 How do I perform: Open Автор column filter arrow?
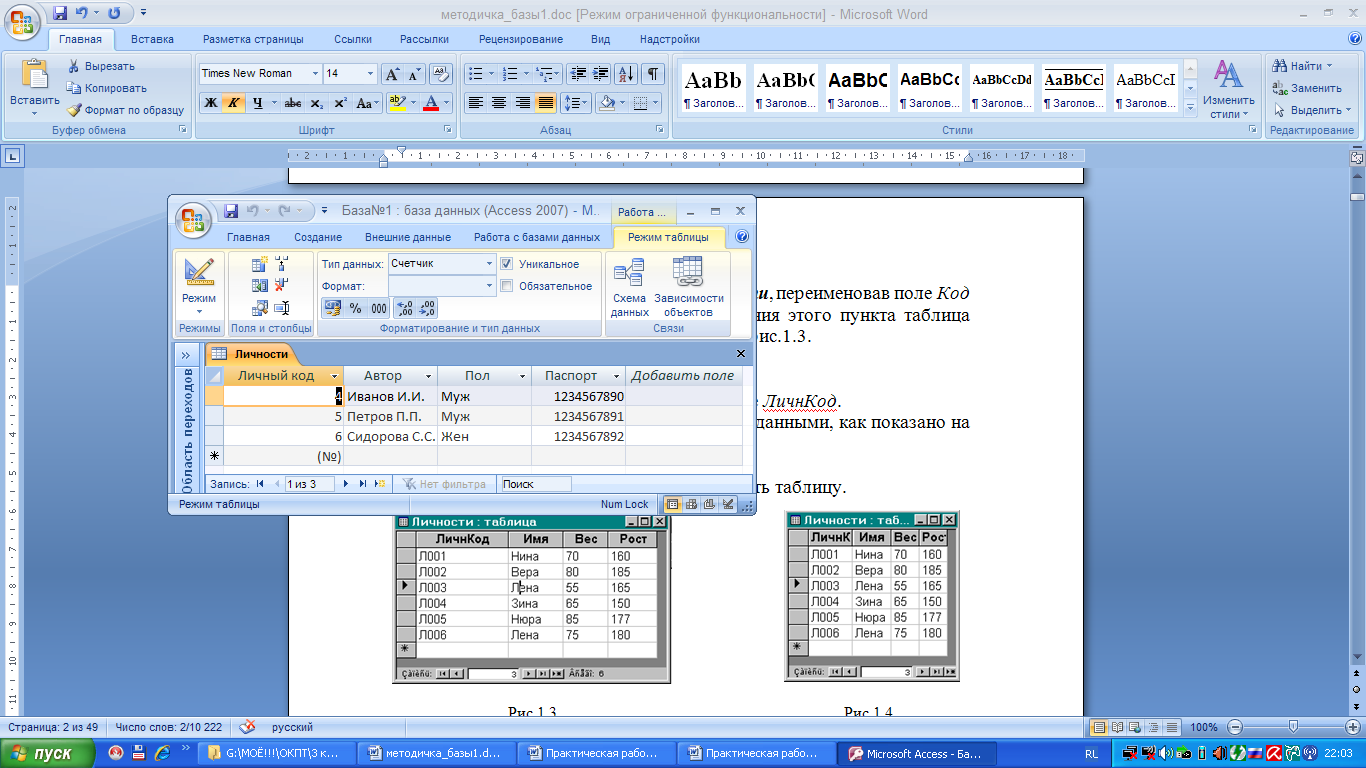pos(429,376)
